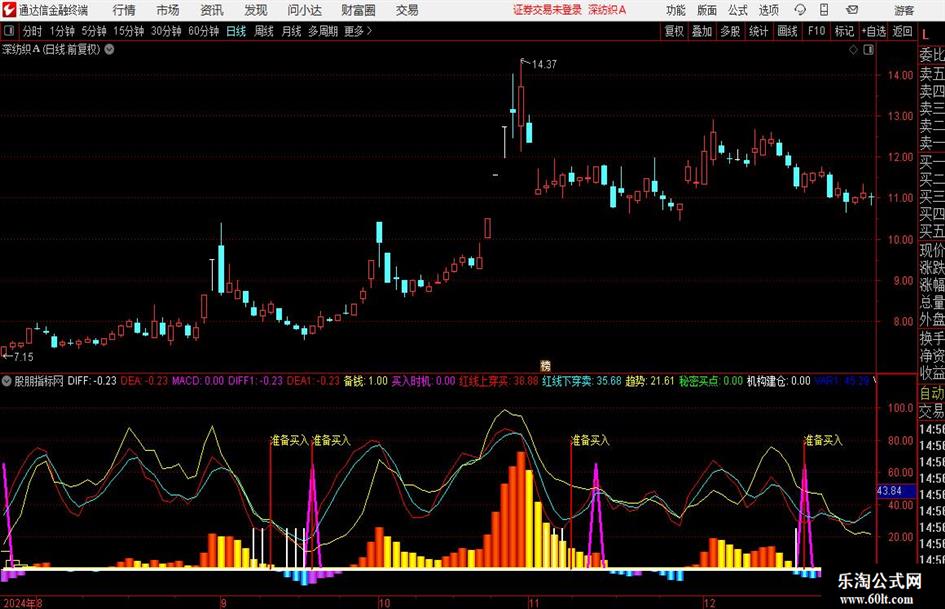Click the 标记 toolbar button
This screenshot has height=609, width=945.
click(x=844, y=31)
